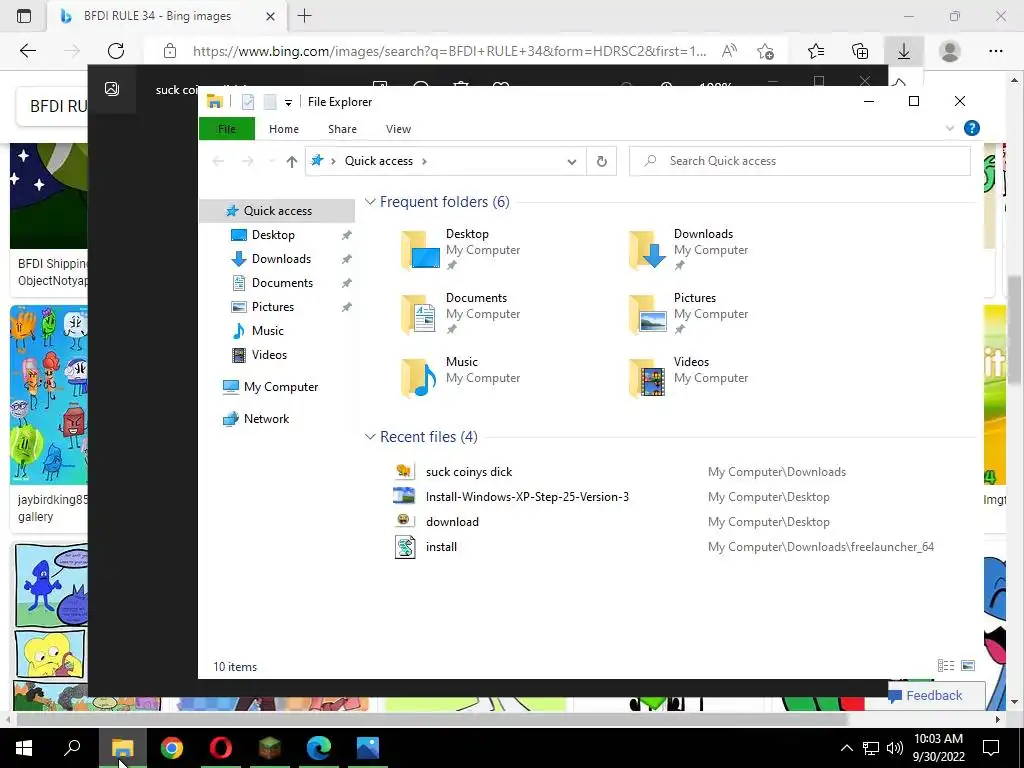Select the Documents frequent folder icon
Image resolution: width=1024 pixels, height=768 pixels.
pos(420,314)
